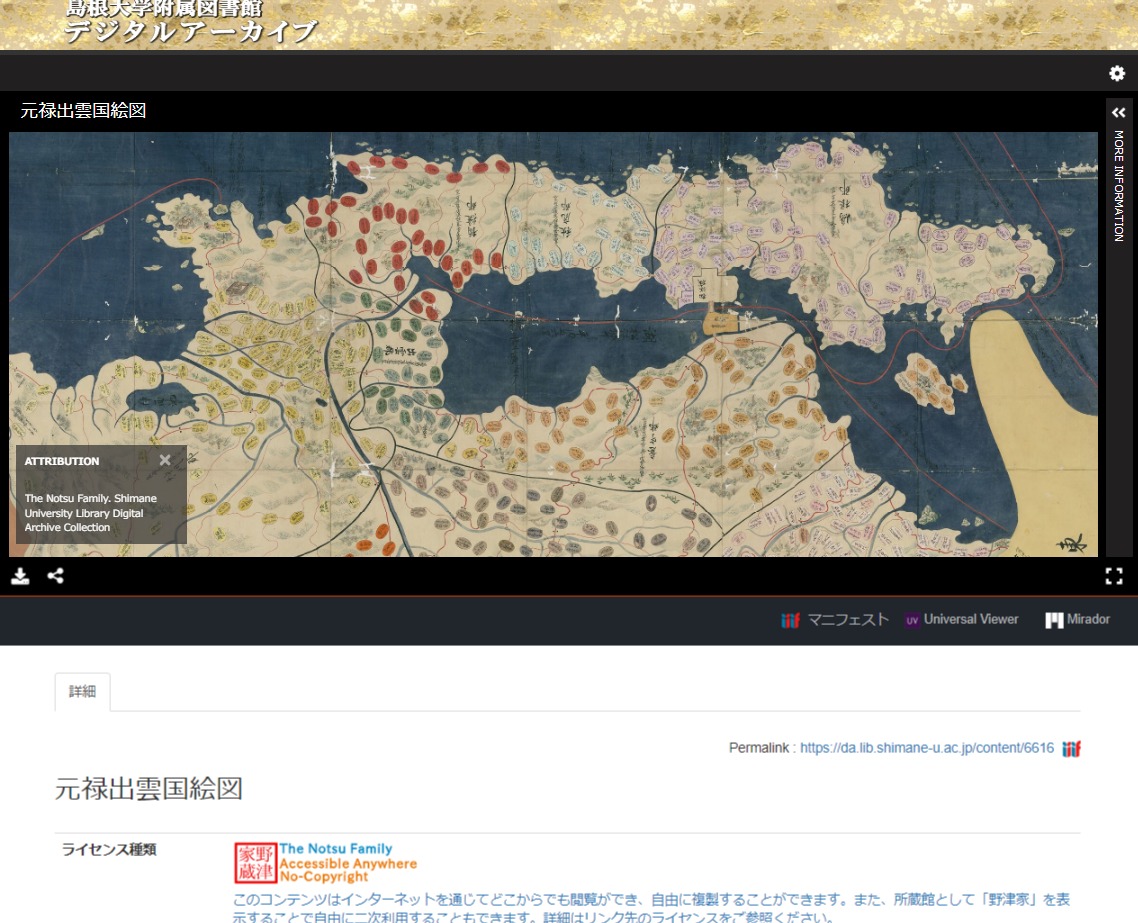1138x923 pixels.
Task: Close the ATTRIBUTION overlay box
Action: 165,460
